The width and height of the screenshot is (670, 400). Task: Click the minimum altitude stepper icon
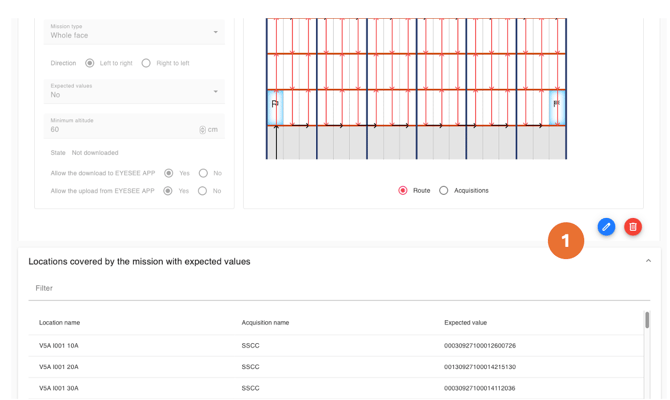point(202,130)
